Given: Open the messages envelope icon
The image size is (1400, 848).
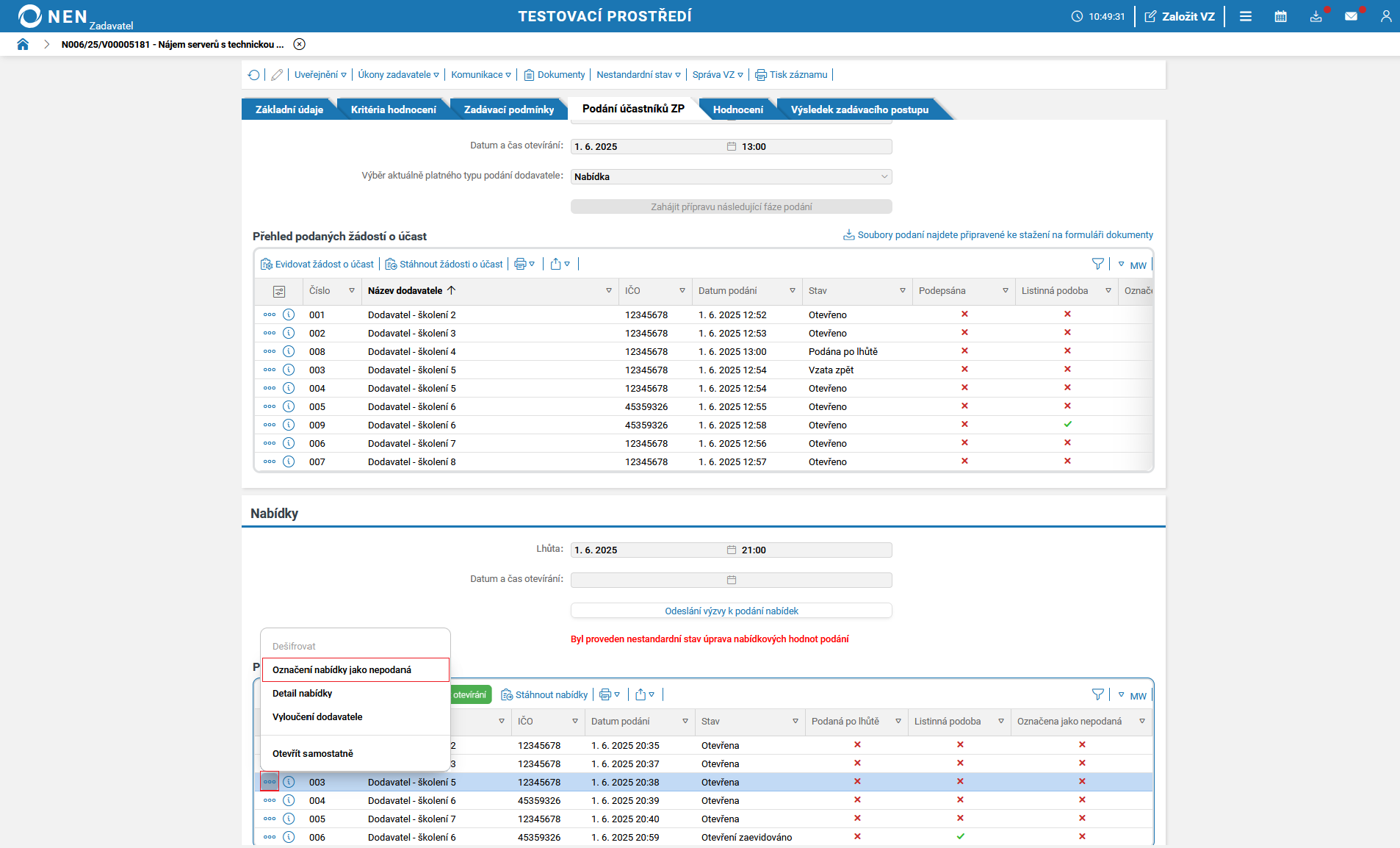Looking at the screenshot, I should coord(1351,16).
